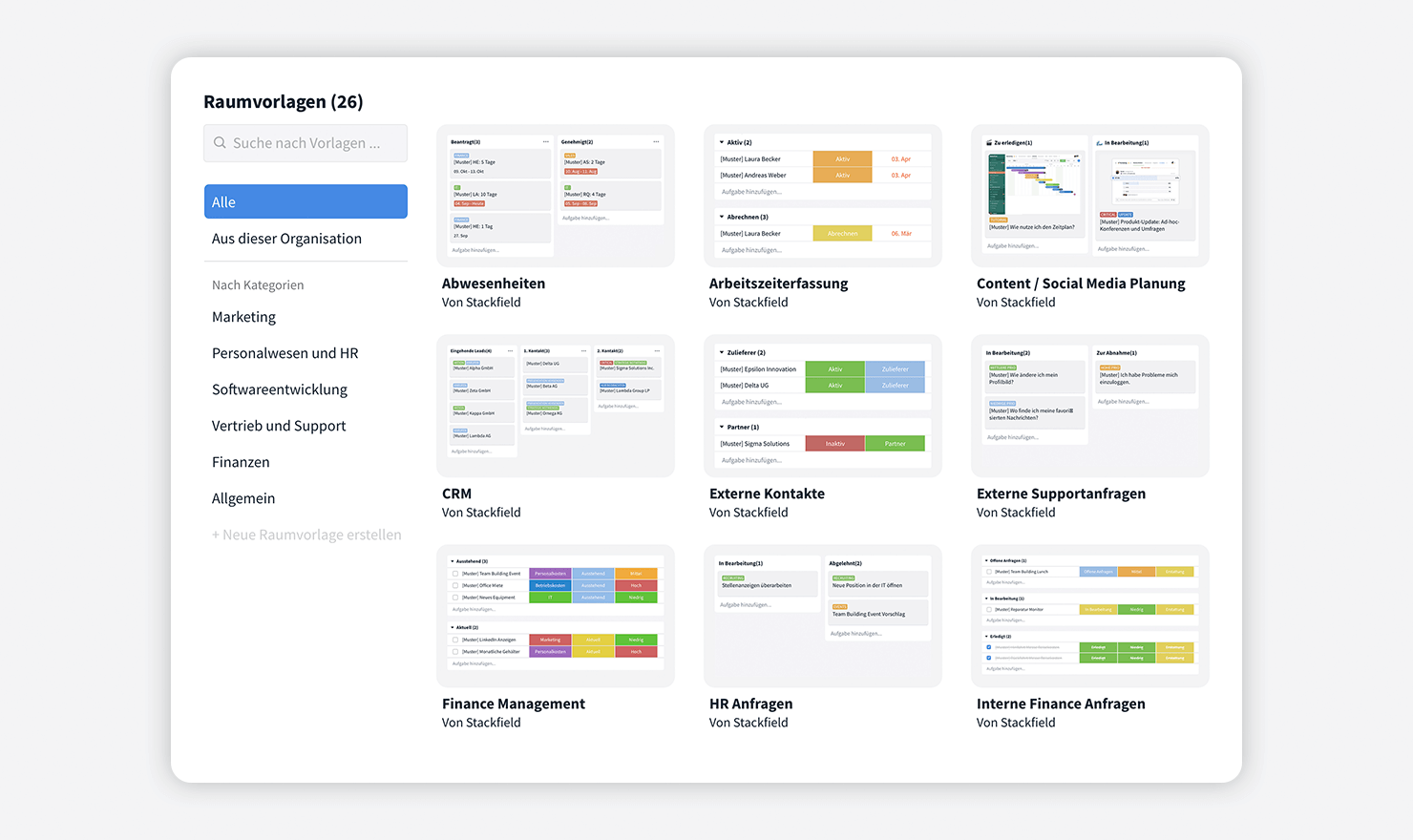Pick the Externe Kontakte thumbnail
1413x840 pixels.
[823, 406]
